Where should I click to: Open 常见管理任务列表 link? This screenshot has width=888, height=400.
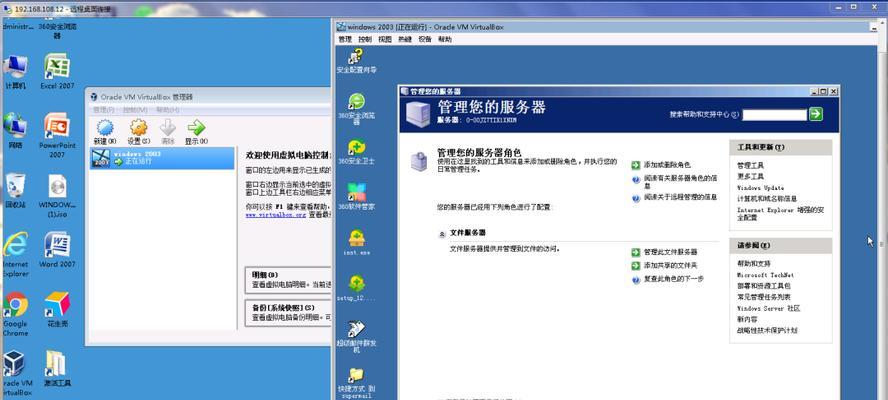[763, 297]
